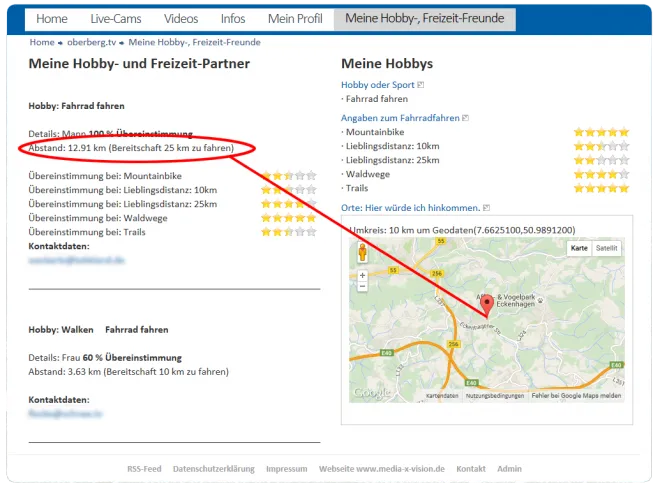Switch map to Satellit view
This screenshot has width=660, height=487.
(x=606, y=248)
